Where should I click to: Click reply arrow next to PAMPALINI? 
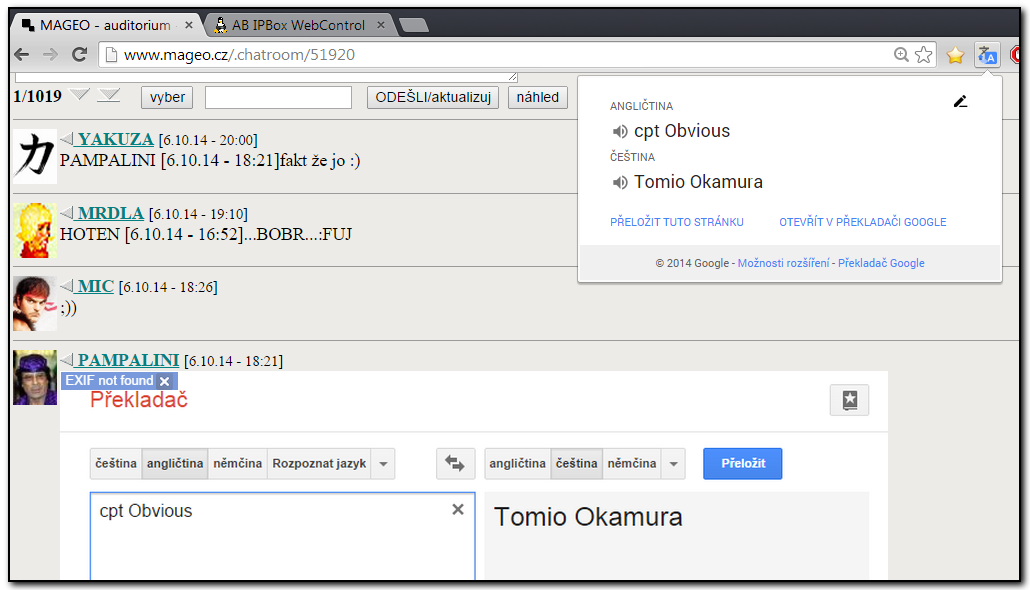pos(67,359)
